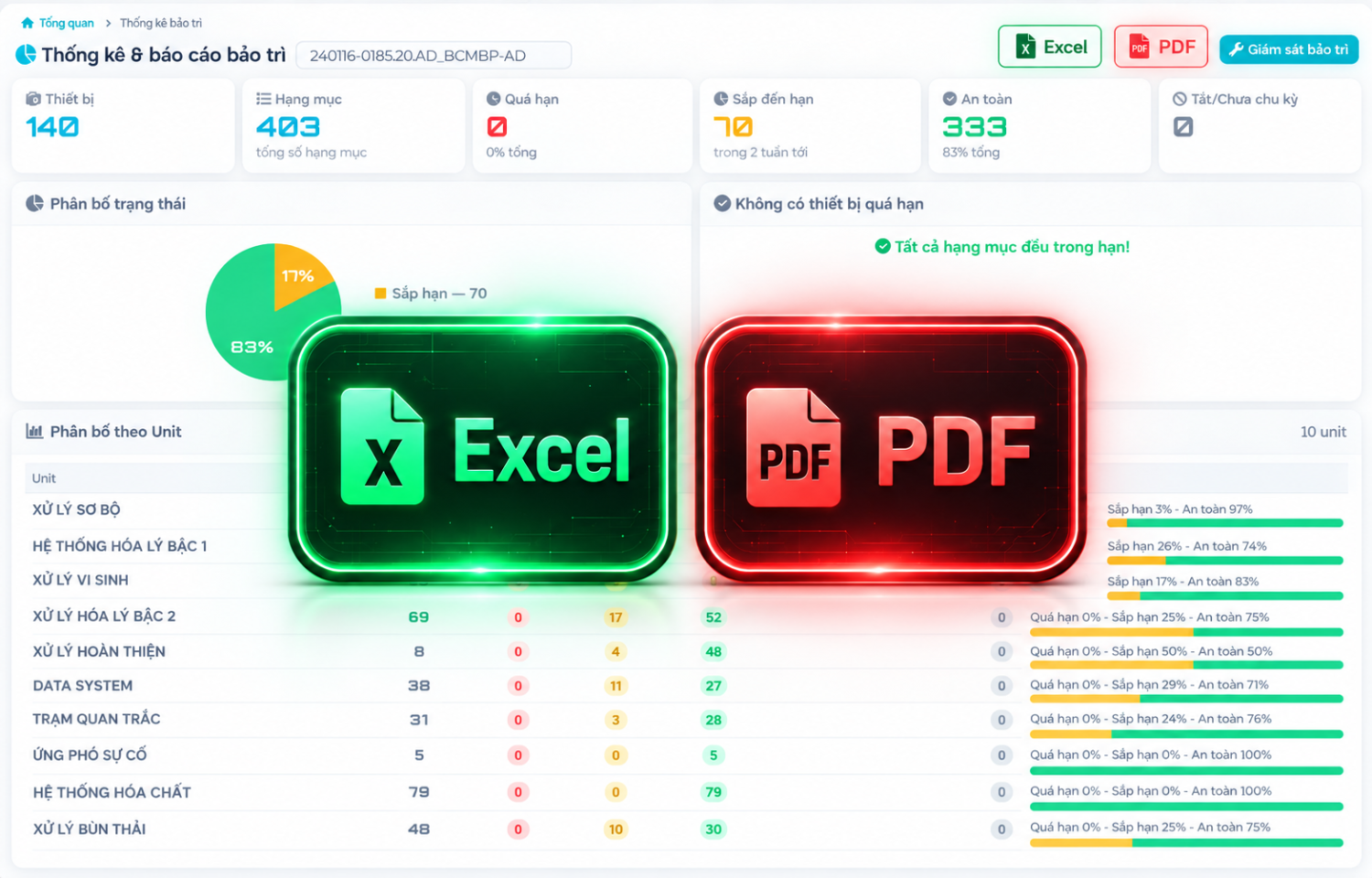The width and height of the screenshot is (1372, 878).
Task: Go to Tổng quan via the breadcrumb
Action: click(58, 23)
